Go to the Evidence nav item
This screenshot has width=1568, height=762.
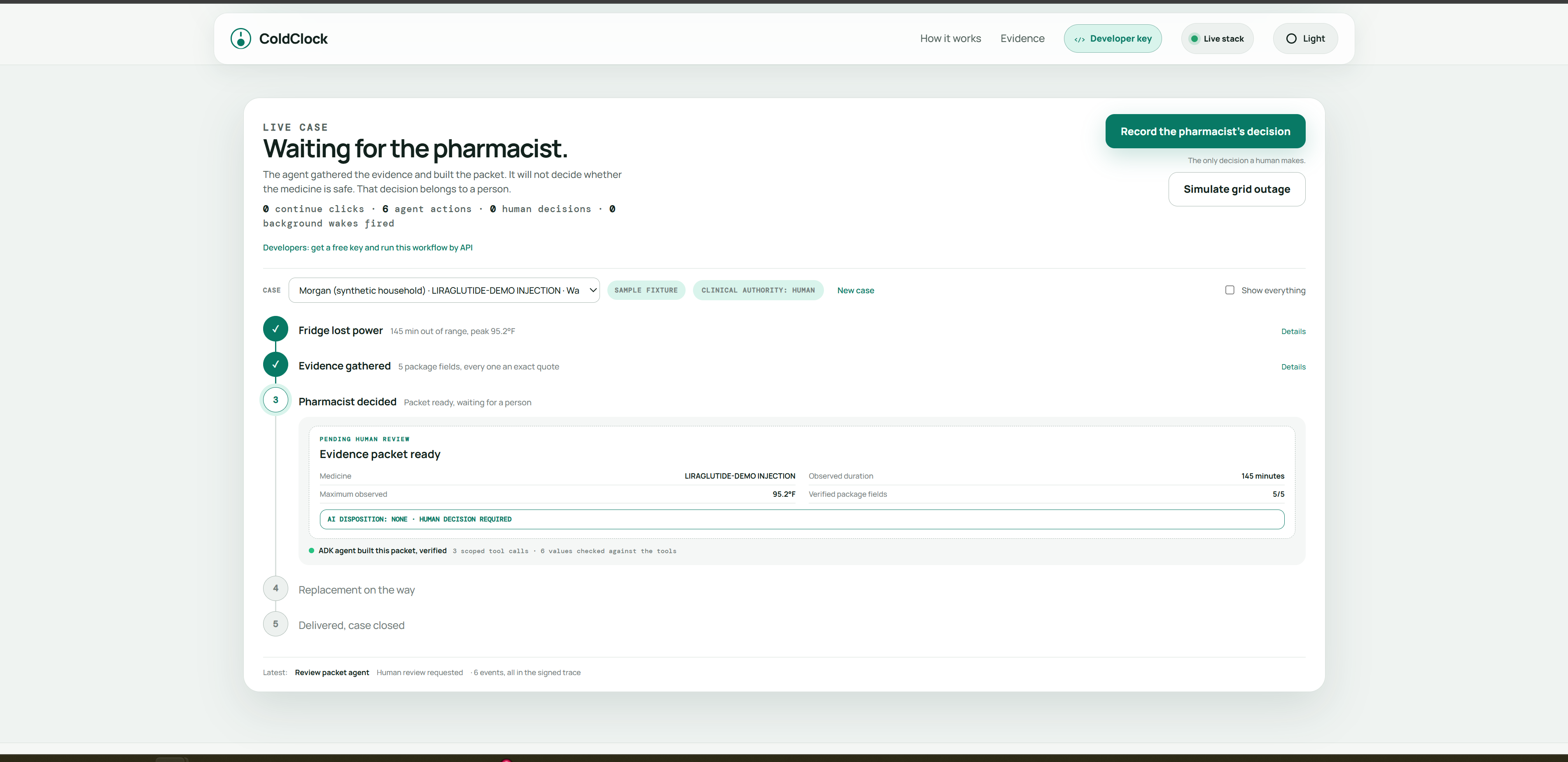point(1022,38)
